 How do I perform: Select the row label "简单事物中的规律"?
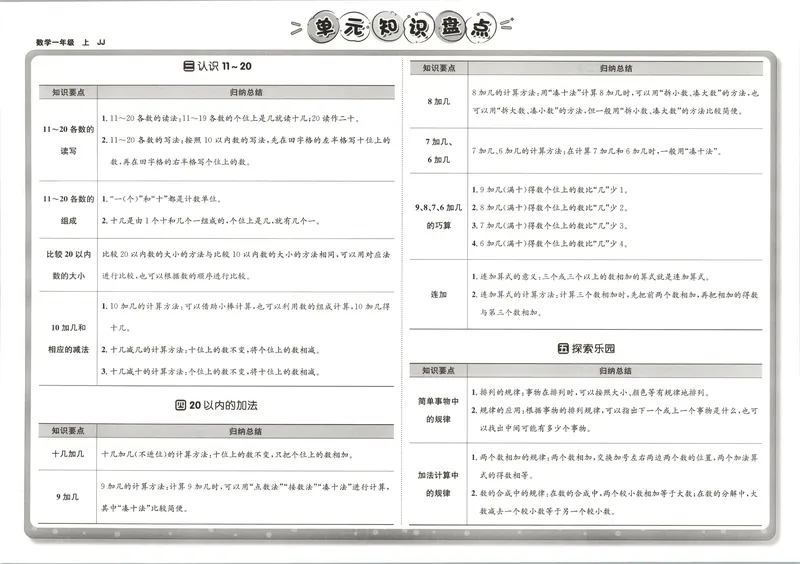coord(438,410)
